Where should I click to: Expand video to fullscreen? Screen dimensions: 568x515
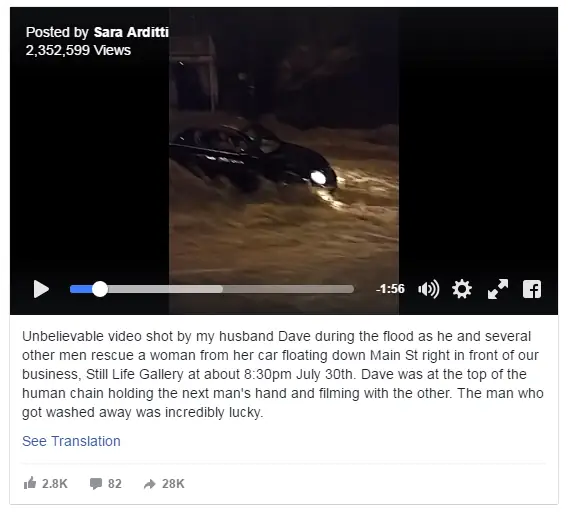[498, 289]
